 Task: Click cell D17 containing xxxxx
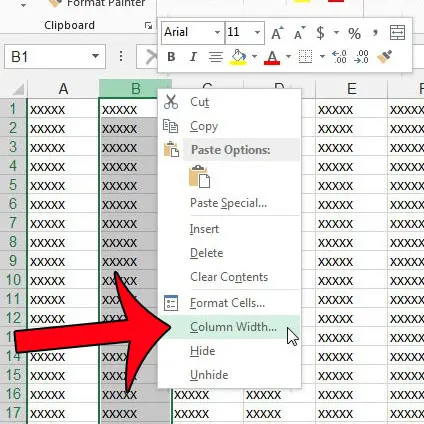(279, 413)
